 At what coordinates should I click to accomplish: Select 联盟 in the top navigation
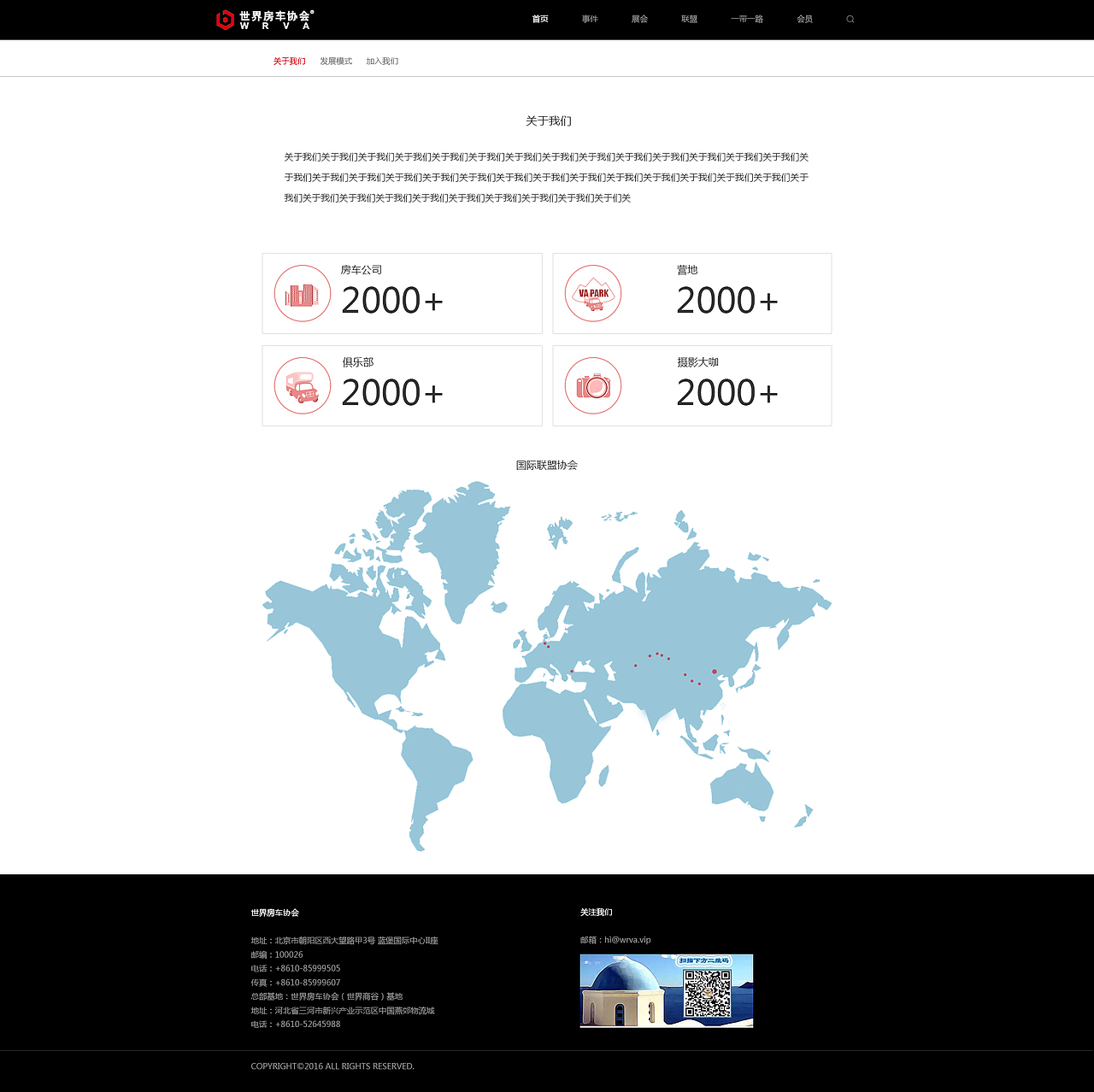click(689, 19)
